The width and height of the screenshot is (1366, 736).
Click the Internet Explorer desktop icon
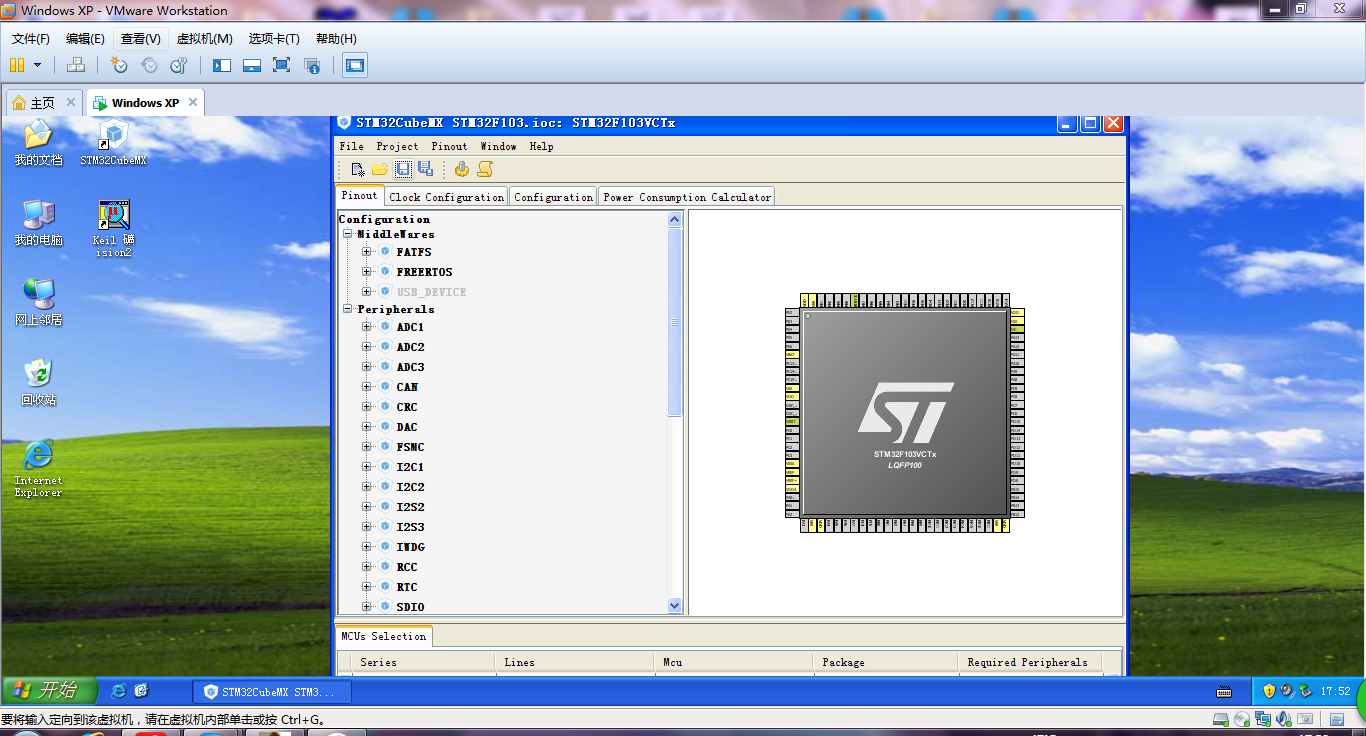38,468
